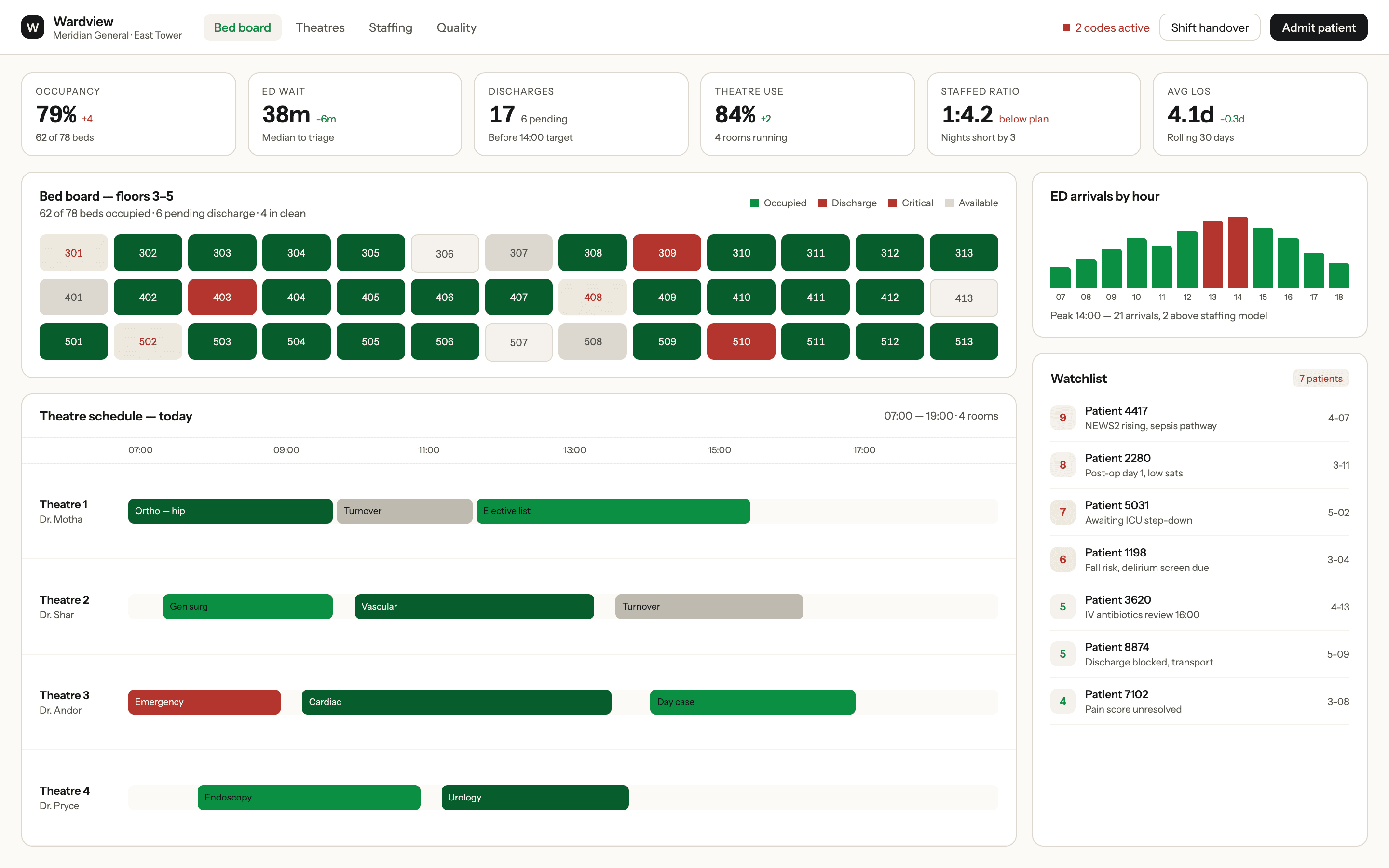Select Patient 3620 watchlist entry
The width and height of the screenshot is (1389, 868).
1199,607
